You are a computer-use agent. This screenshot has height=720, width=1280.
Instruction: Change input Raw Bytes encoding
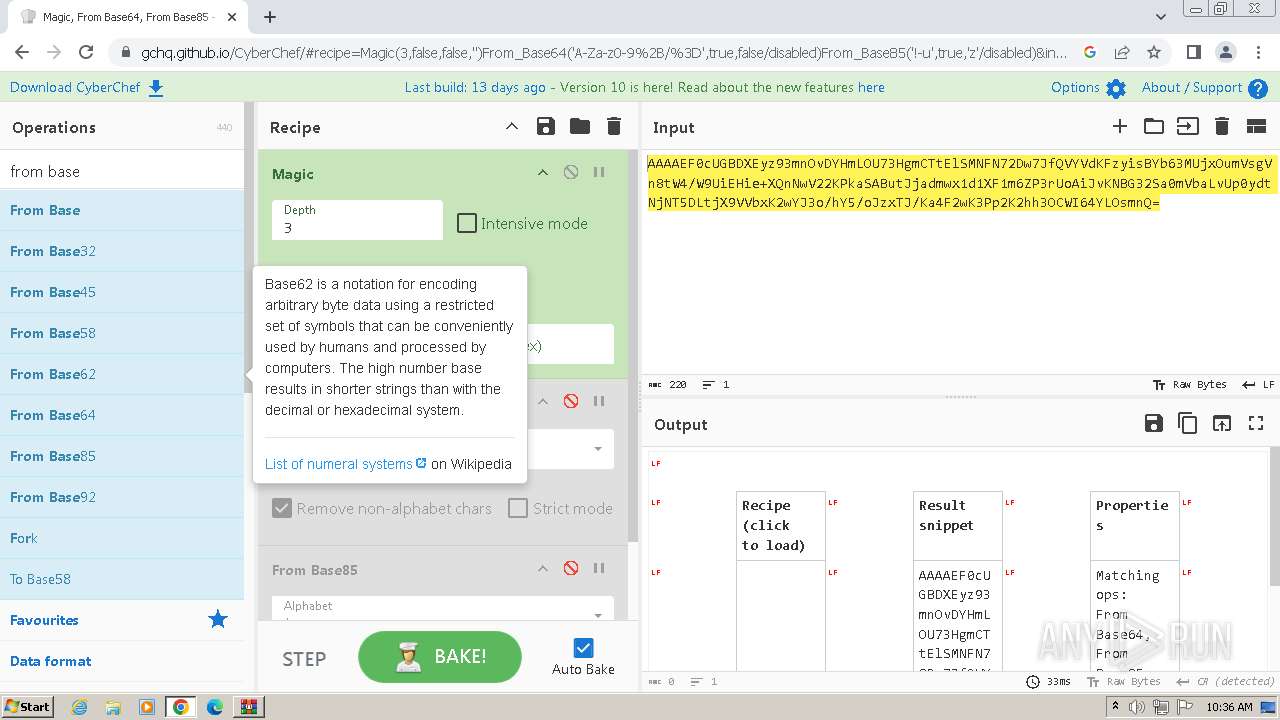coord(1190,384)
